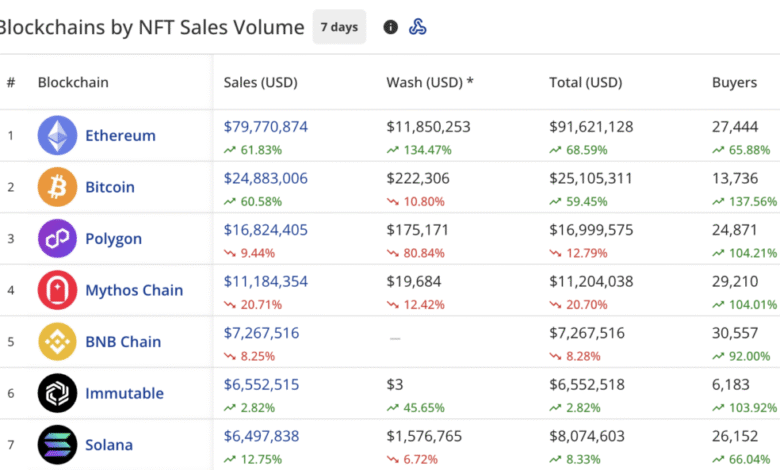
Task: Click Bitcoin total $25,105,311
Action: click(x=590, y=179)
